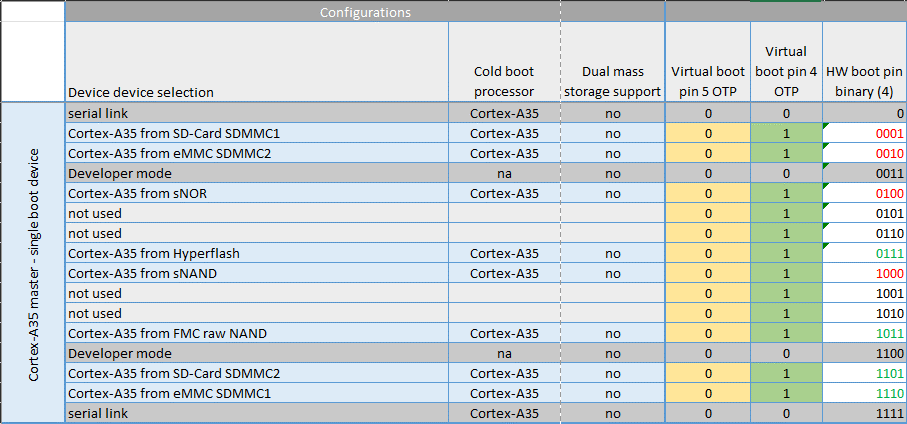Select 'serial link' cell in binary 0 row
The image size is (907, 424).
(257, 113)
